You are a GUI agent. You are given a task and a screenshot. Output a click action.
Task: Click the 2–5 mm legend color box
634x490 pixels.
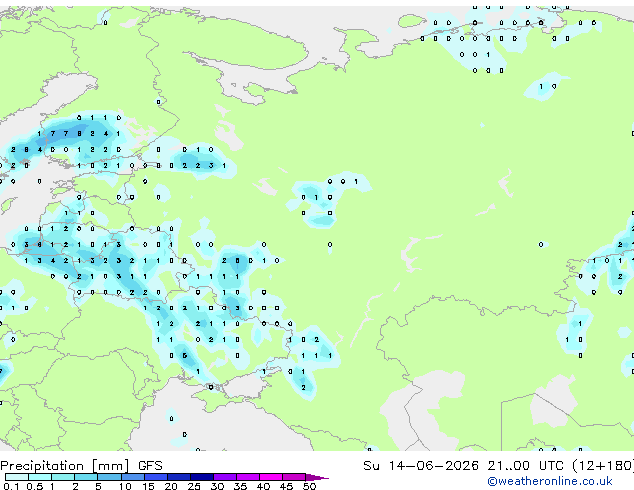click(x=86, y=477)
